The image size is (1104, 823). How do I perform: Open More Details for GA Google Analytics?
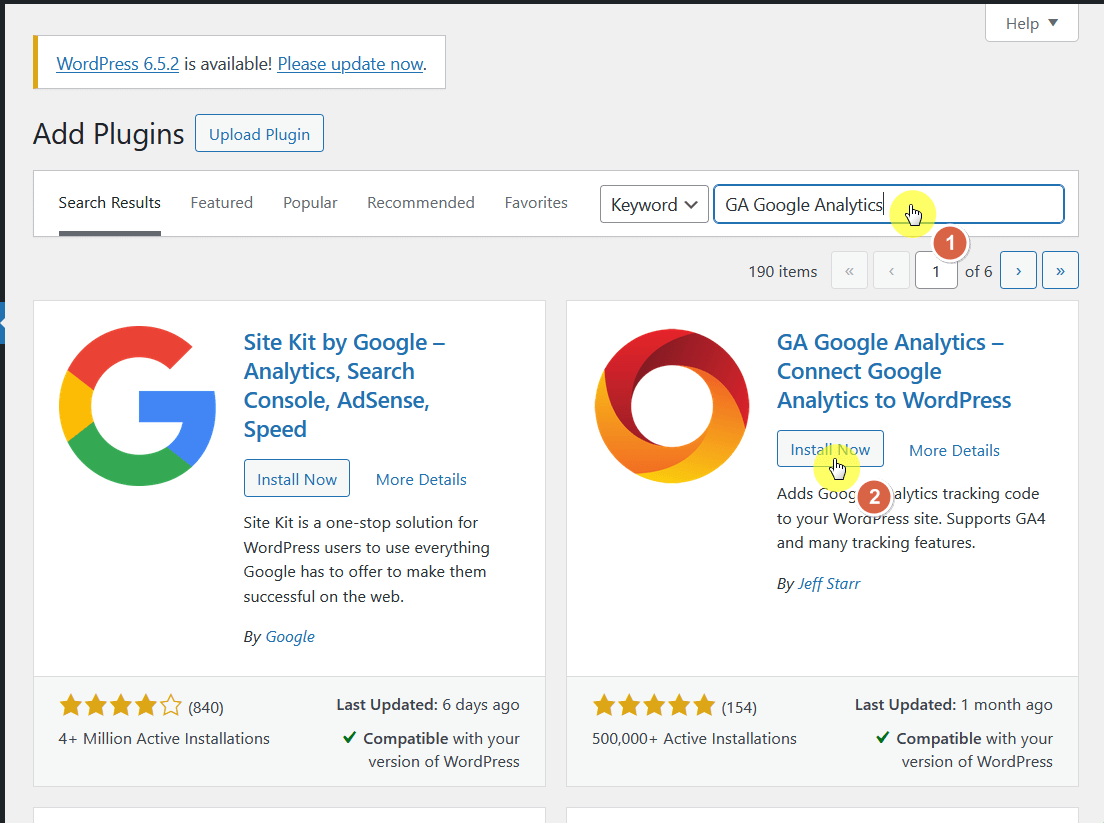(x=954, y=451)
